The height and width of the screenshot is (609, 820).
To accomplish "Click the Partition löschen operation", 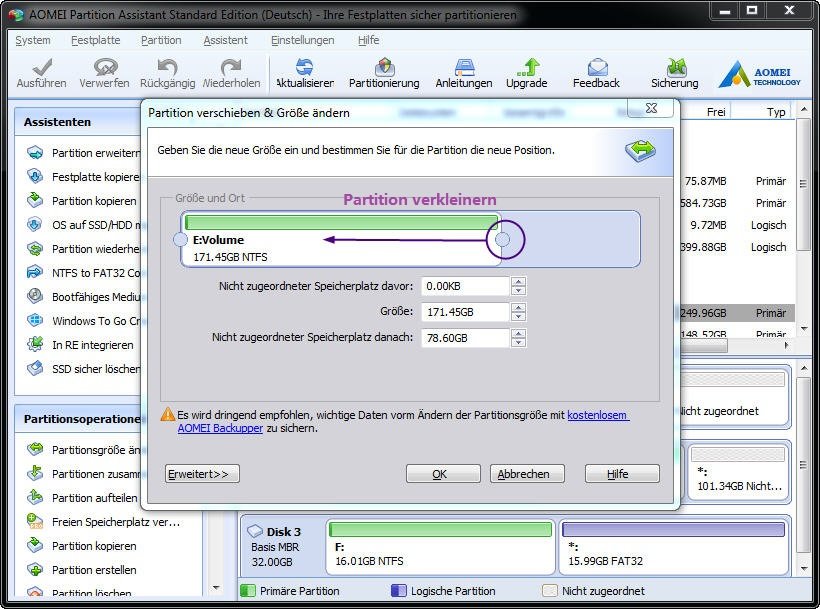I will (92, 592).
